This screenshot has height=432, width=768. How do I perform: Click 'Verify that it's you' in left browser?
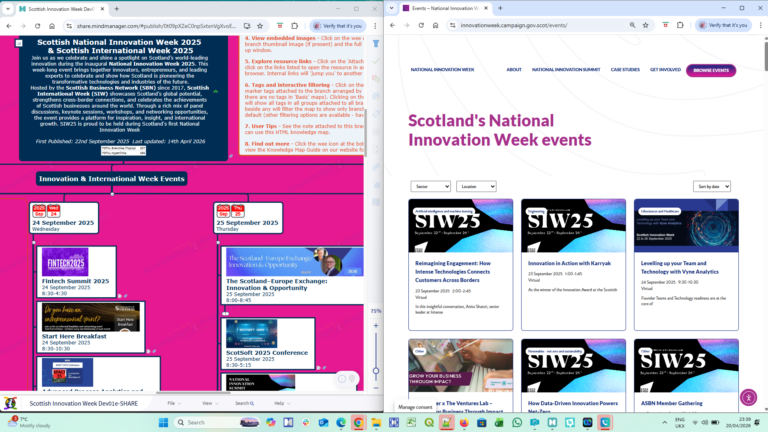(x=337, y=26)
